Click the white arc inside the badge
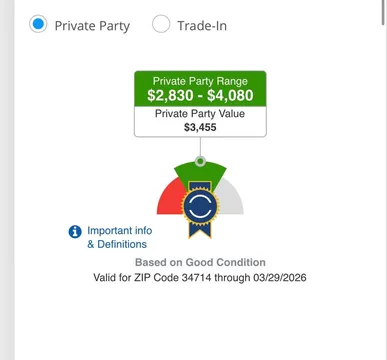The height and width of the screenshot is (360, 387). pyautogui.click(x=200, y=206)
